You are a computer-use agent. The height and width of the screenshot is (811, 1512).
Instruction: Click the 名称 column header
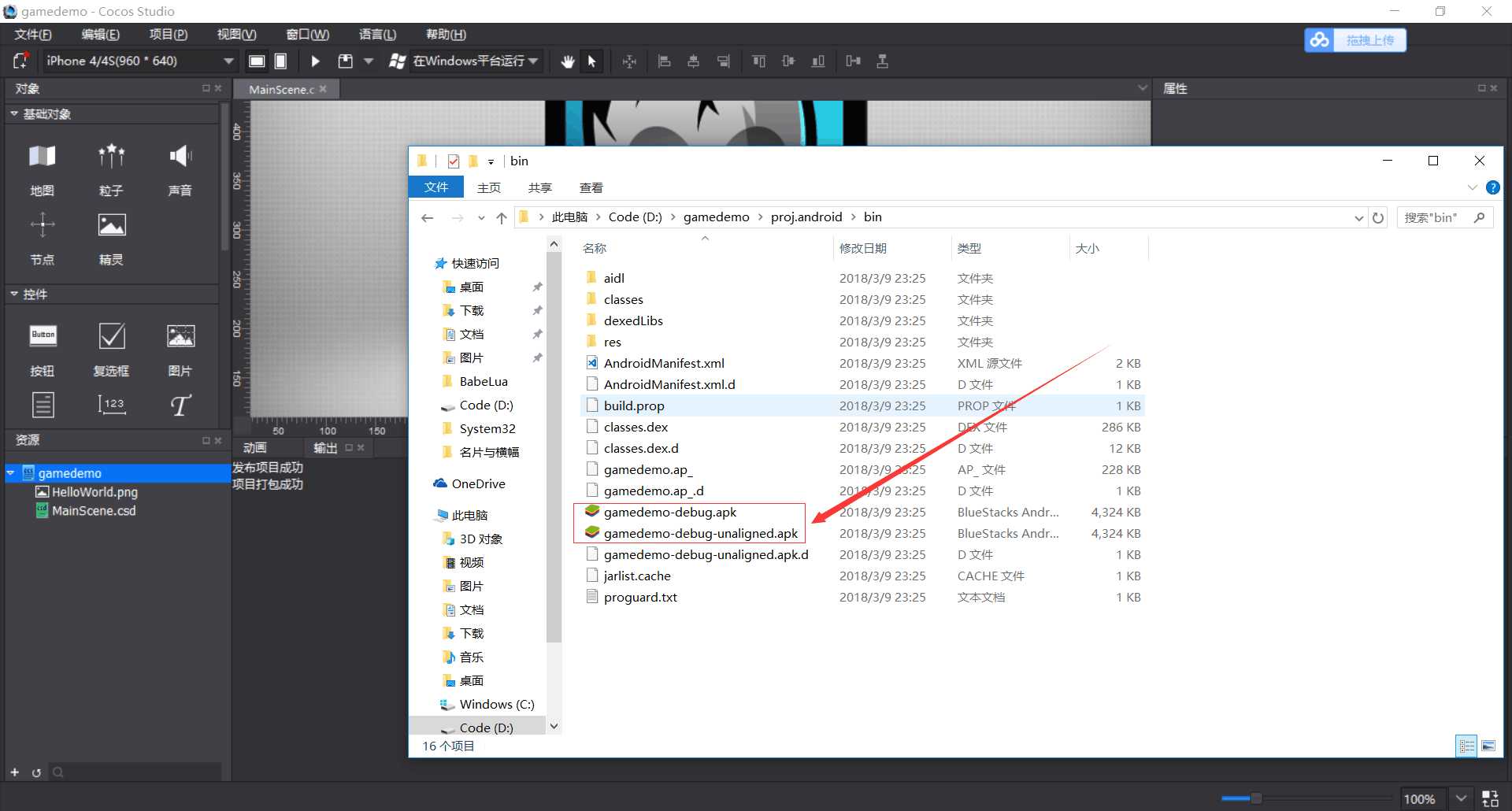pos(595,248)
